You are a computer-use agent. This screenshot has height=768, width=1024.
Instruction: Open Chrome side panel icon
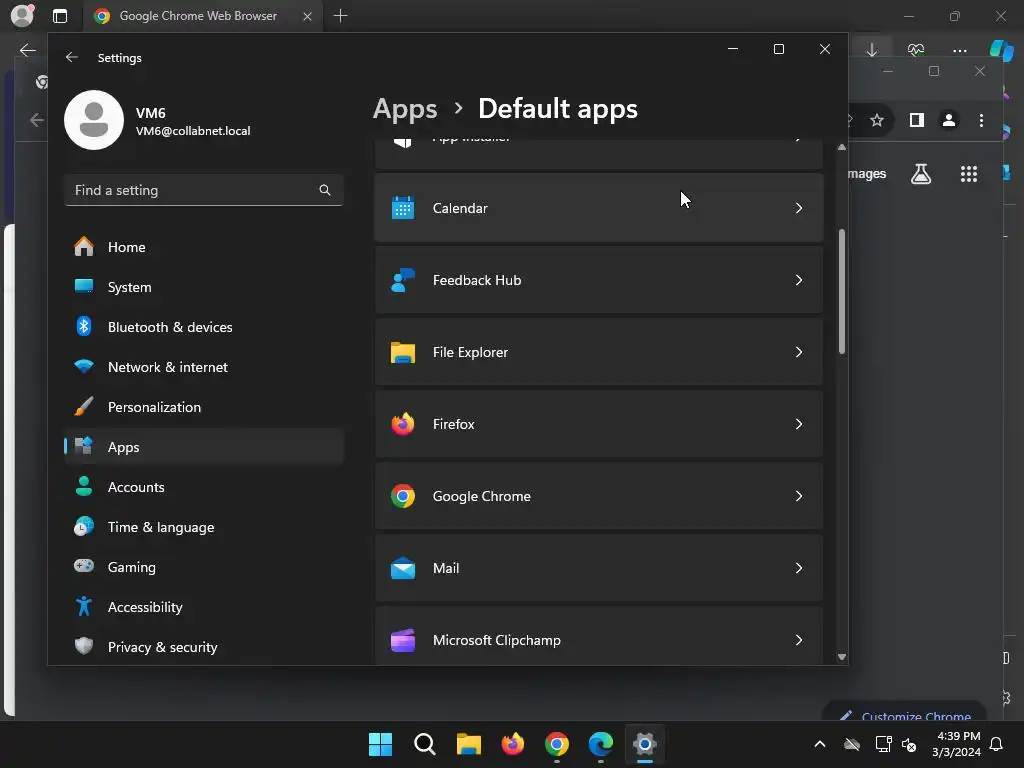point(917,120)
